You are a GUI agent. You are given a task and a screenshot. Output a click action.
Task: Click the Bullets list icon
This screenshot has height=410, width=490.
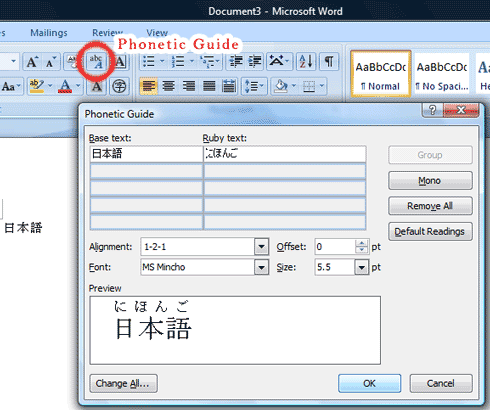[149, 62]
